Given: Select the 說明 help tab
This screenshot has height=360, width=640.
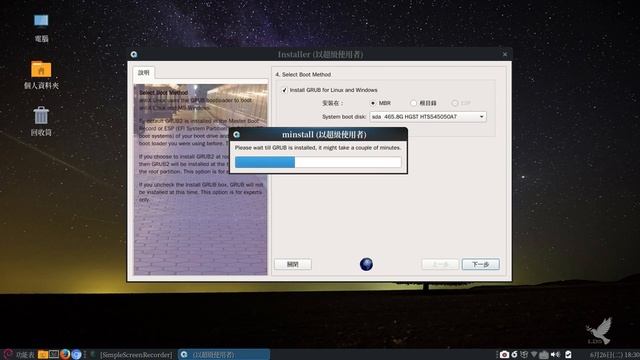Looking at the screenshot, I should [x=144, y=73].
